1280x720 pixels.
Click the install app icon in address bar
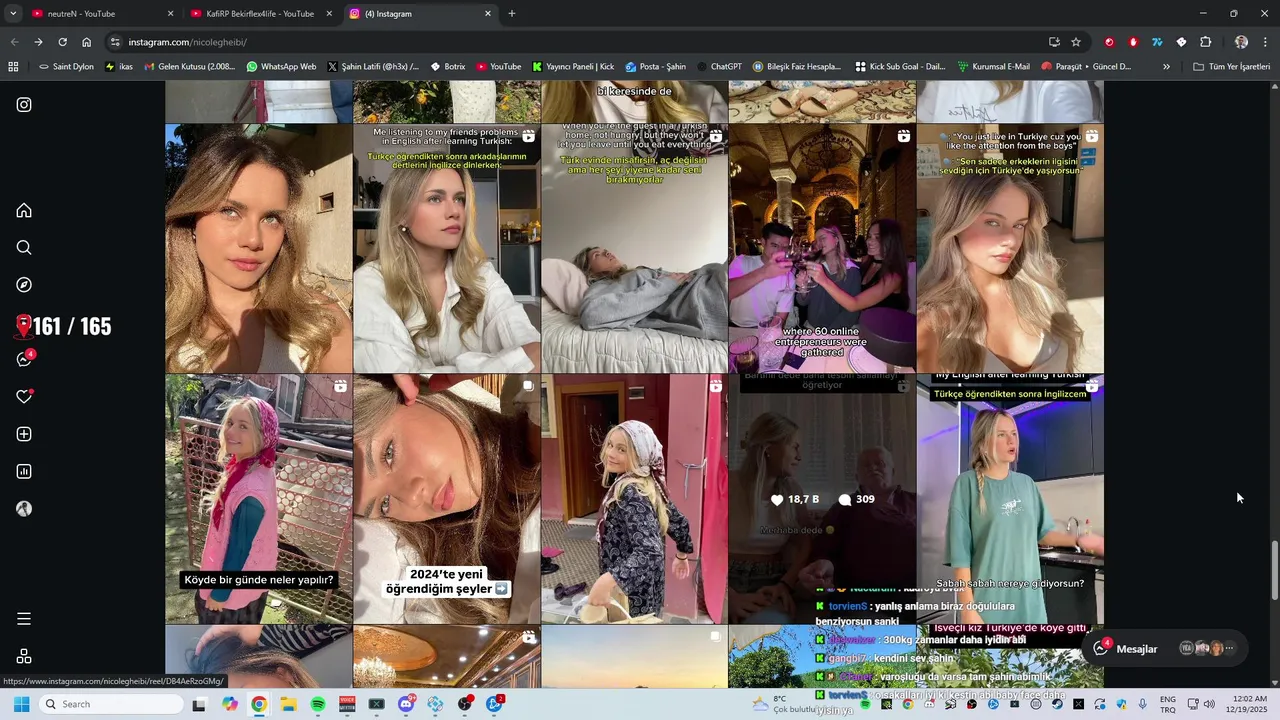pos(1054,42)
